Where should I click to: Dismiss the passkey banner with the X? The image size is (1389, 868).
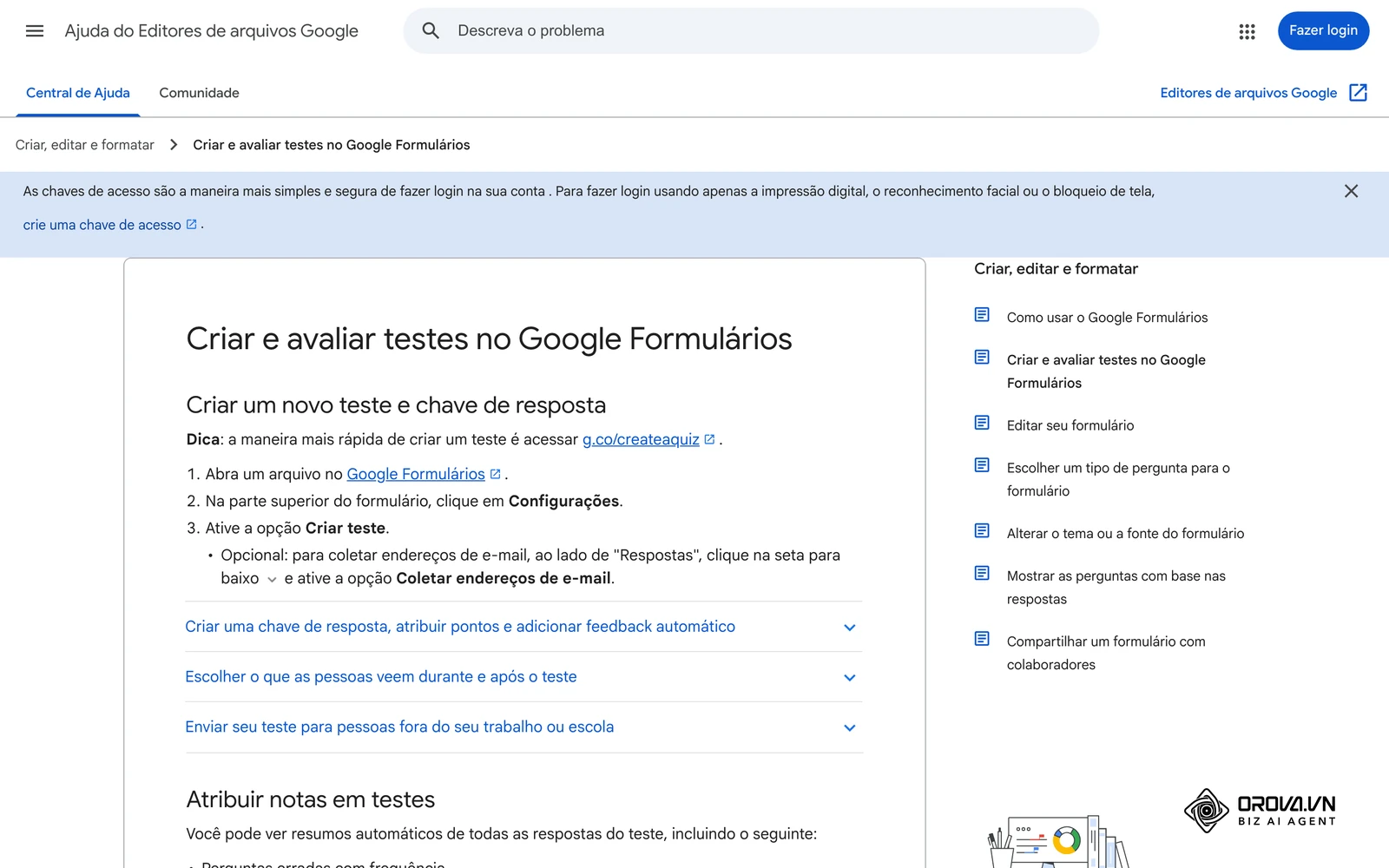click(1351, 191)
